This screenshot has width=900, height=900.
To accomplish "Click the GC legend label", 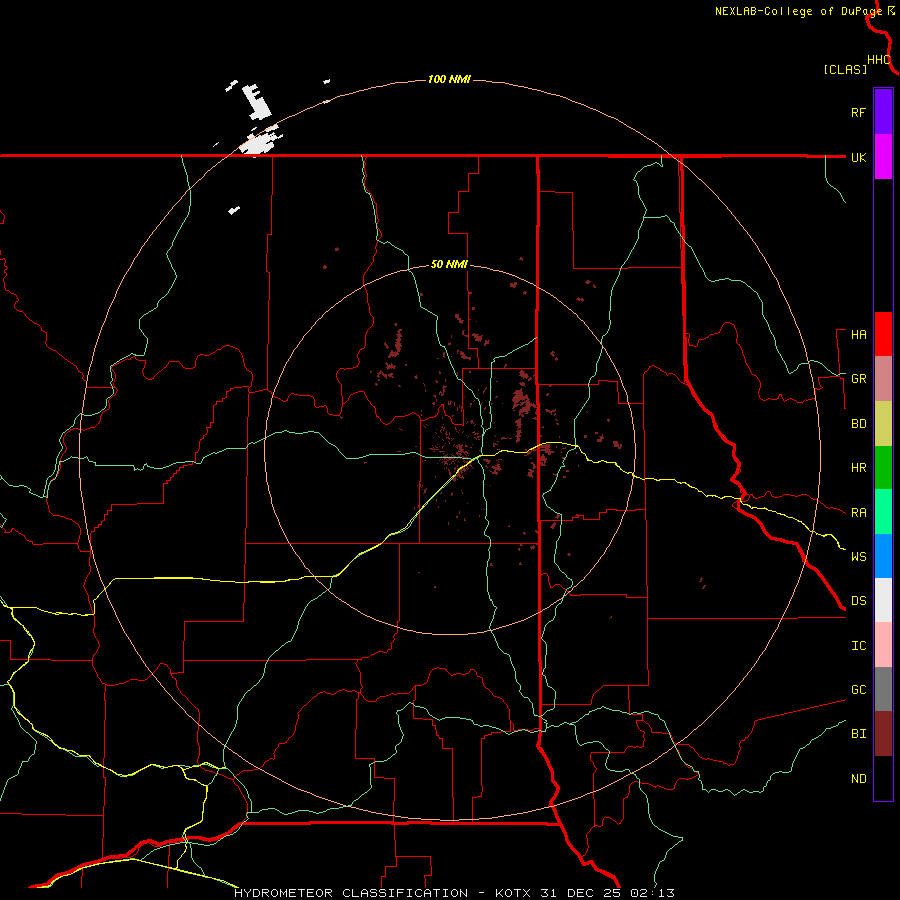I will [858, 690].
